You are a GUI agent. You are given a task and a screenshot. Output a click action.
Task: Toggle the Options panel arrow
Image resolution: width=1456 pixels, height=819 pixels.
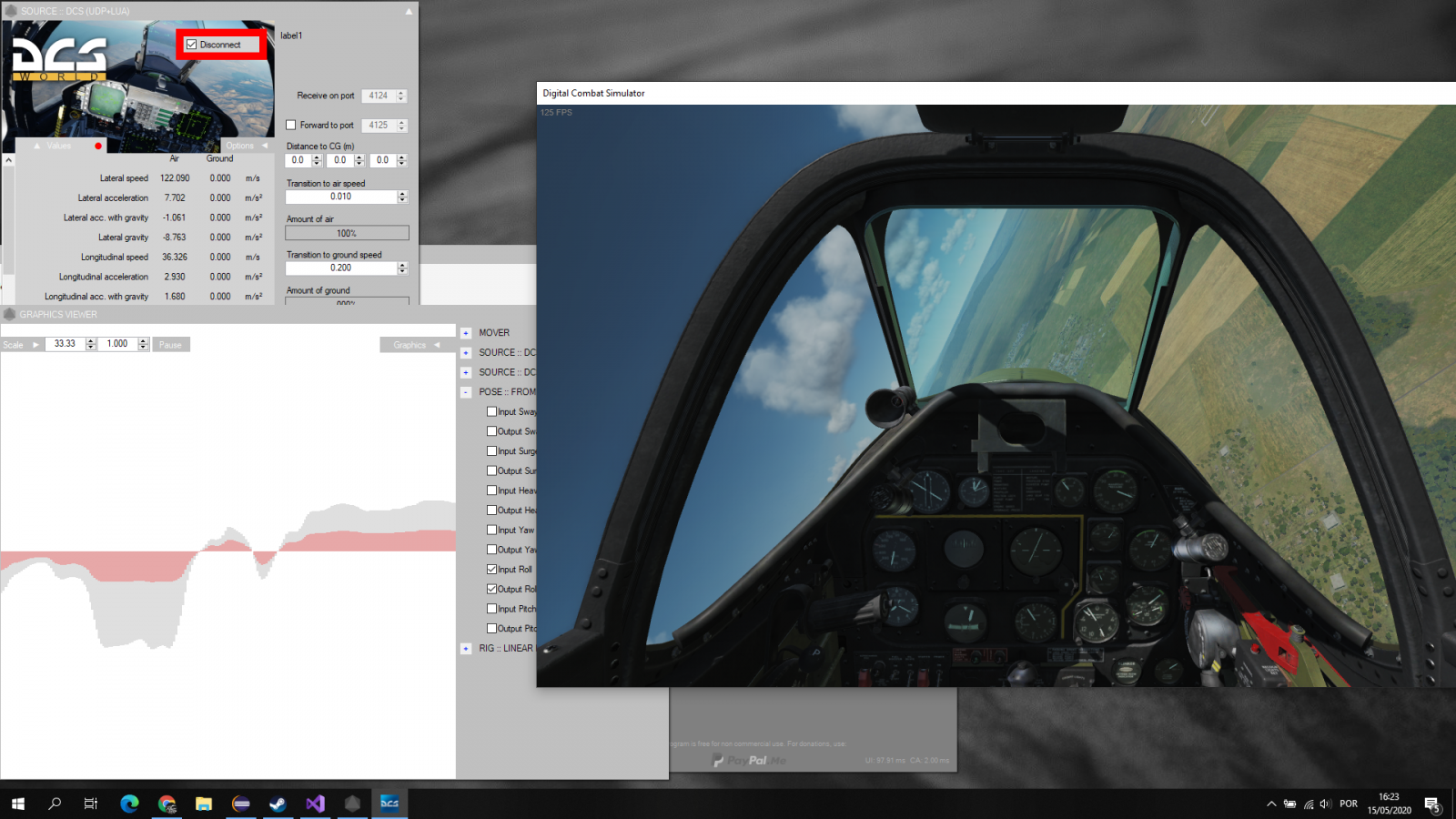[265, 146]
